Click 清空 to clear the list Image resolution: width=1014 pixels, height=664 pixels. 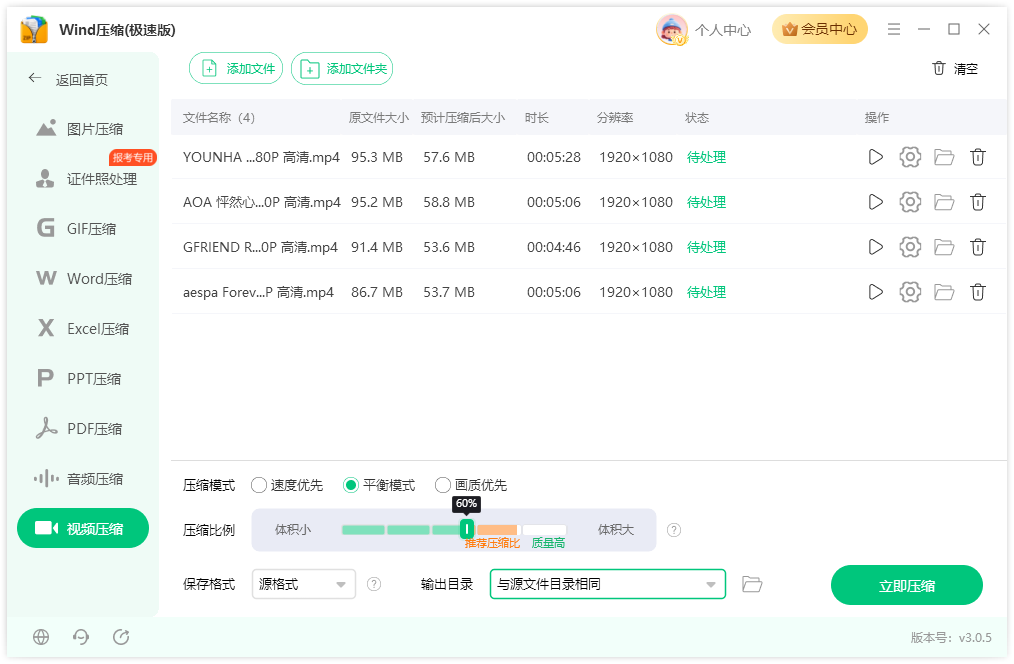tap(955, 69)
